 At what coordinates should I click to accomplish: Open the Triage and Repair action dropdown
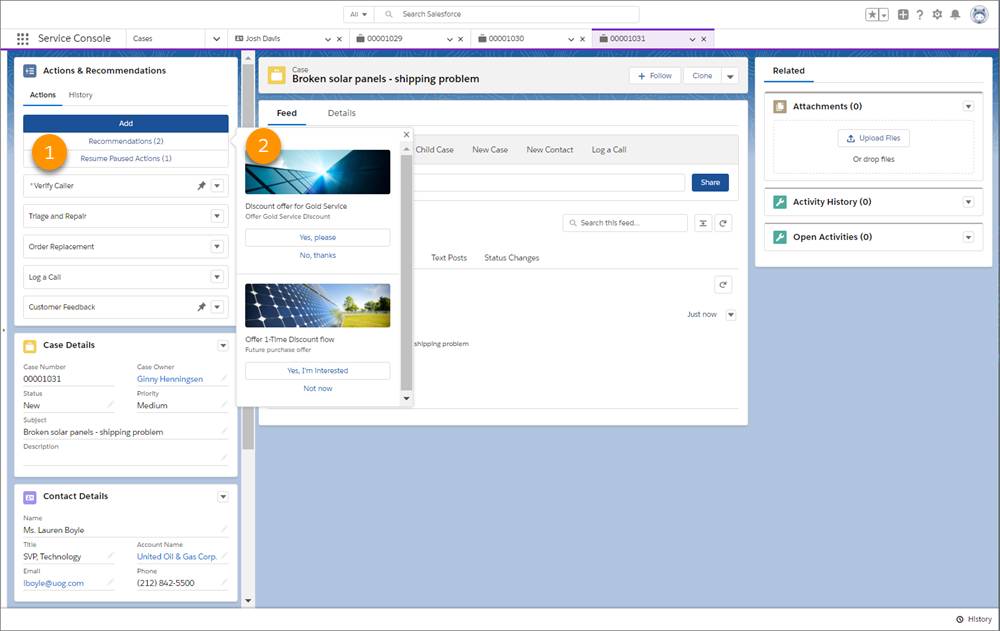(x=217, y=215)
